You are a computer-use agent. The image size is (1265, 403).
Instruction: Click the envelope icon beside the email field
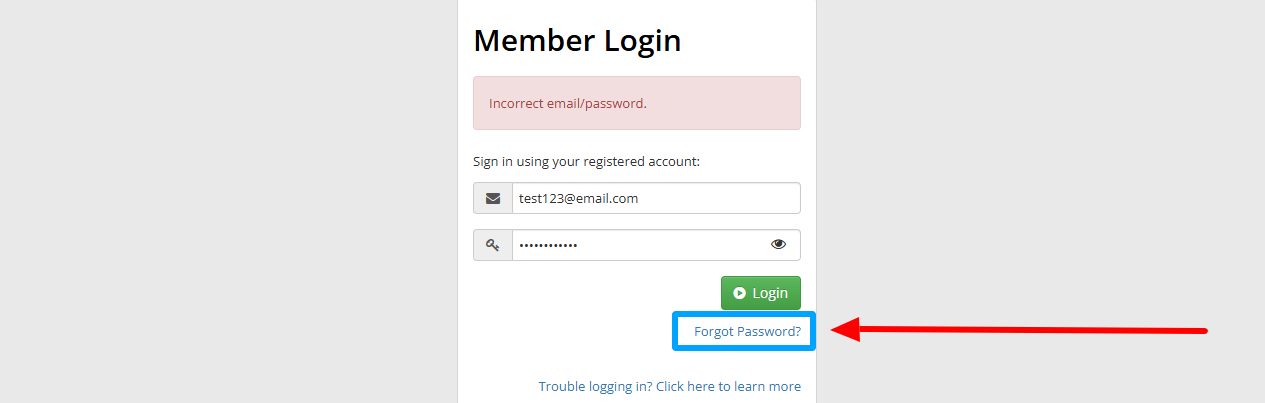click(493, 198)
